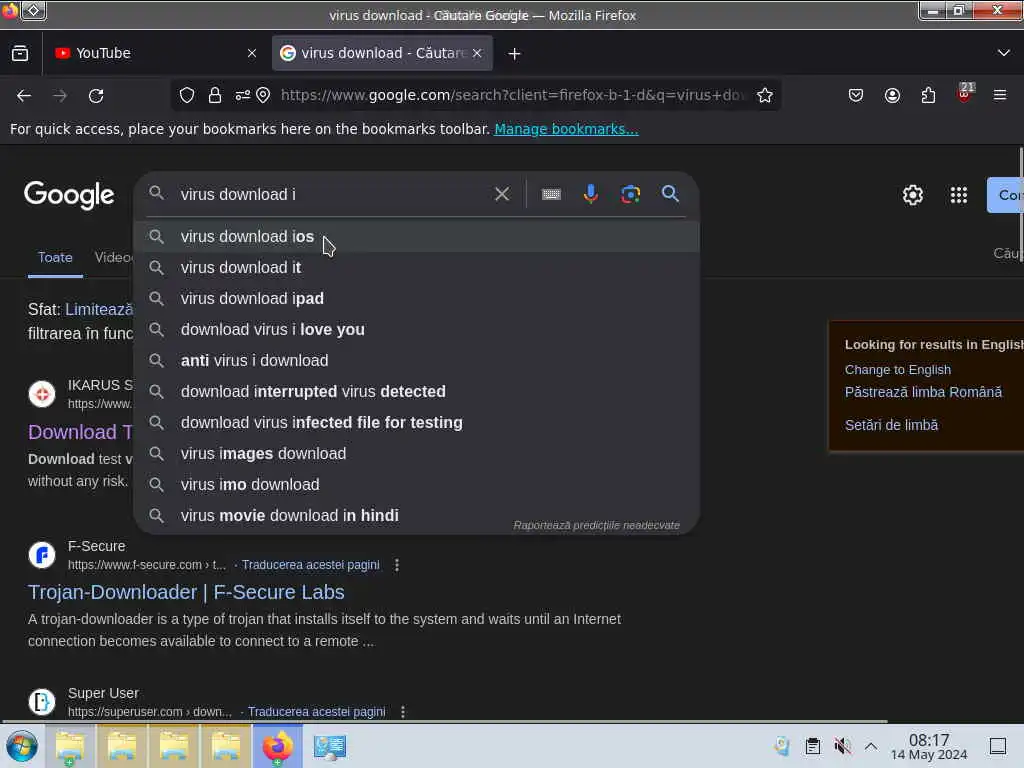Image resolution: width=1024 pixels, height=768 pixels.
Task: Select the virus download Google tab
Action: pyautogui.click(x=382, y=53)
